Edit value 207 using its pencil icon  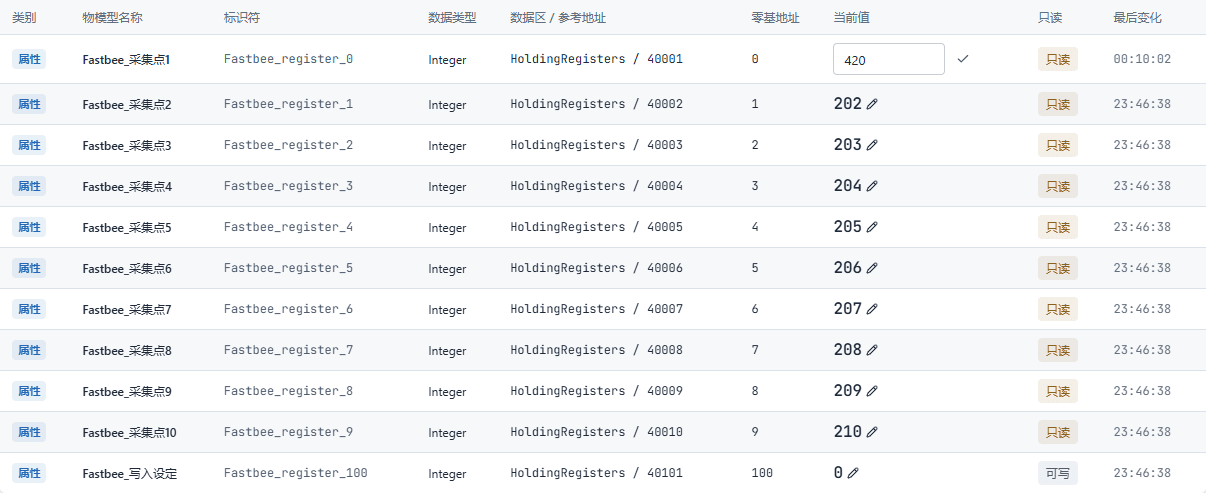coord(872,309)
